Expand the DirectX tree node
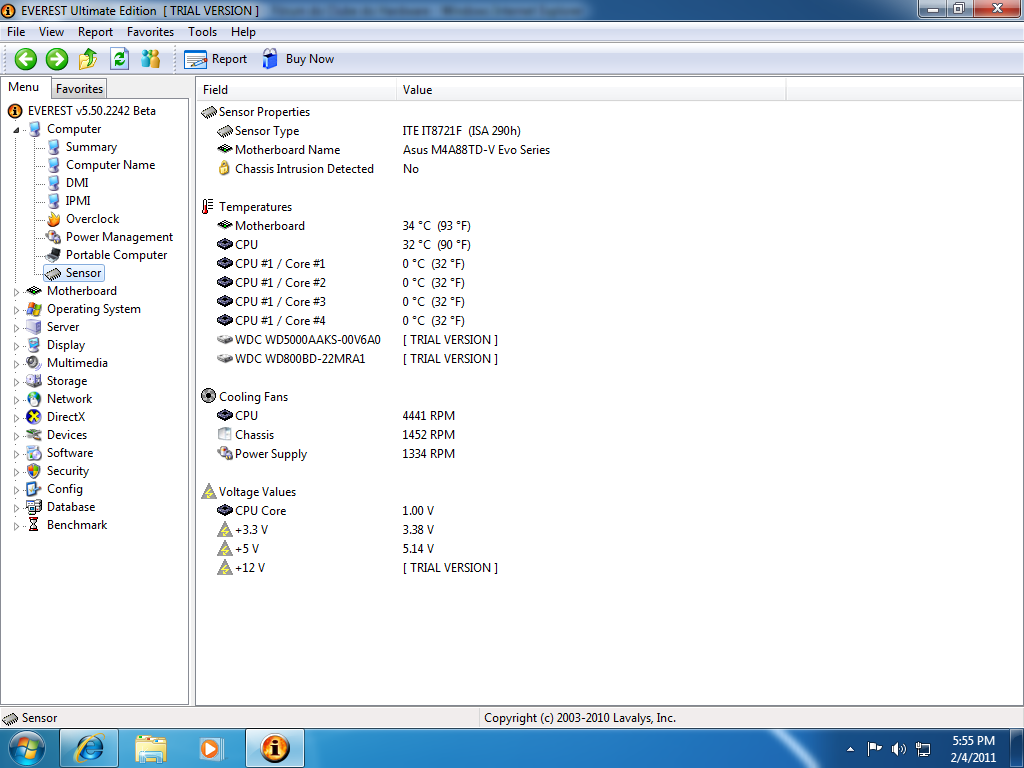The width and height of the screenshot is (1024, 768). point(16,418)
